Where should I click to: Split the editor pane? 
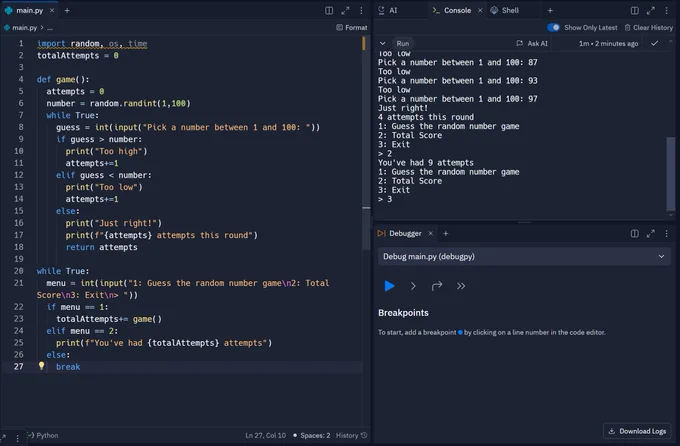coord(329,10)
